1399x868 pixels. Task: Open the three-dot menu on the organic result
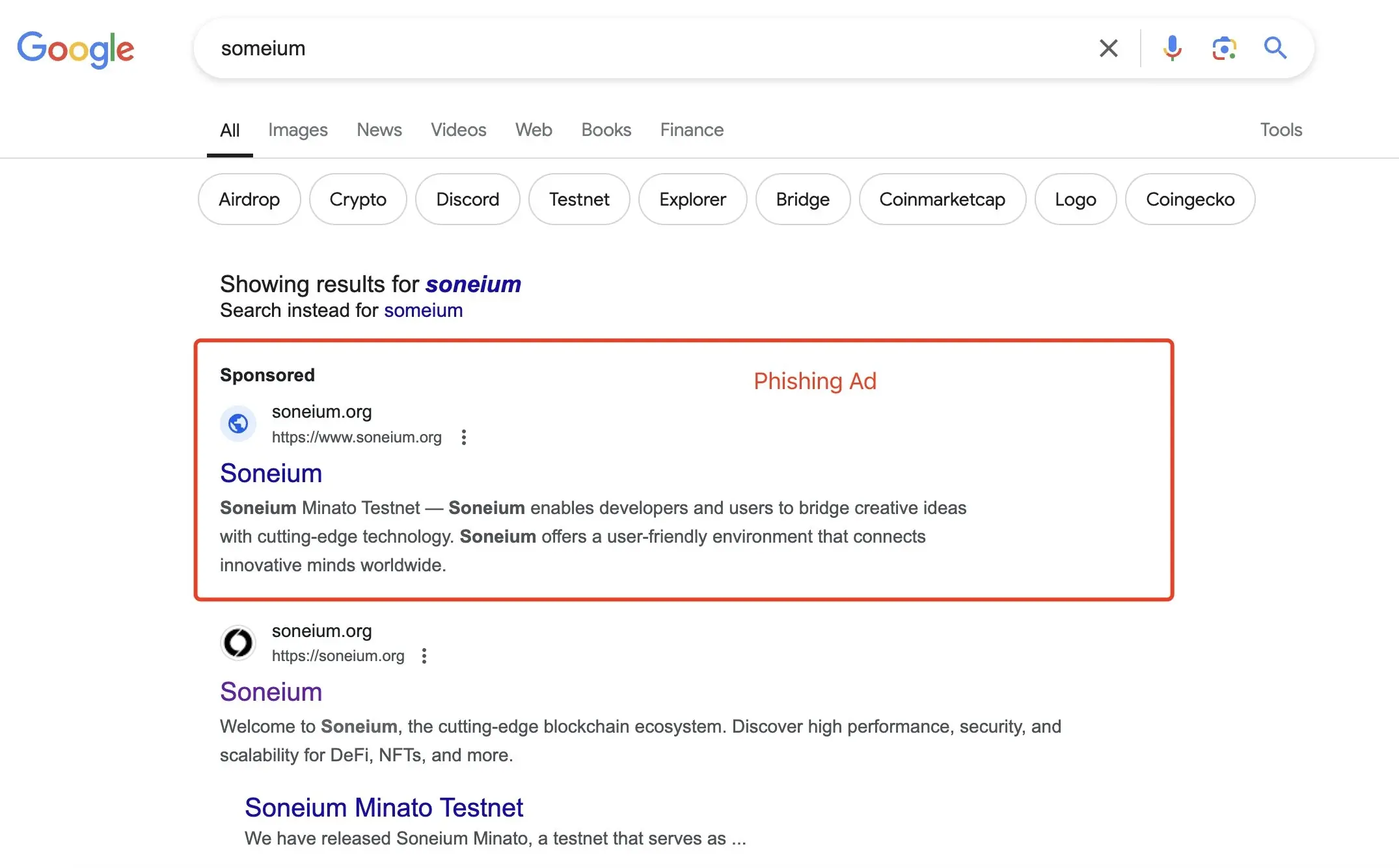pyautogui.click(x=424, y=656)
